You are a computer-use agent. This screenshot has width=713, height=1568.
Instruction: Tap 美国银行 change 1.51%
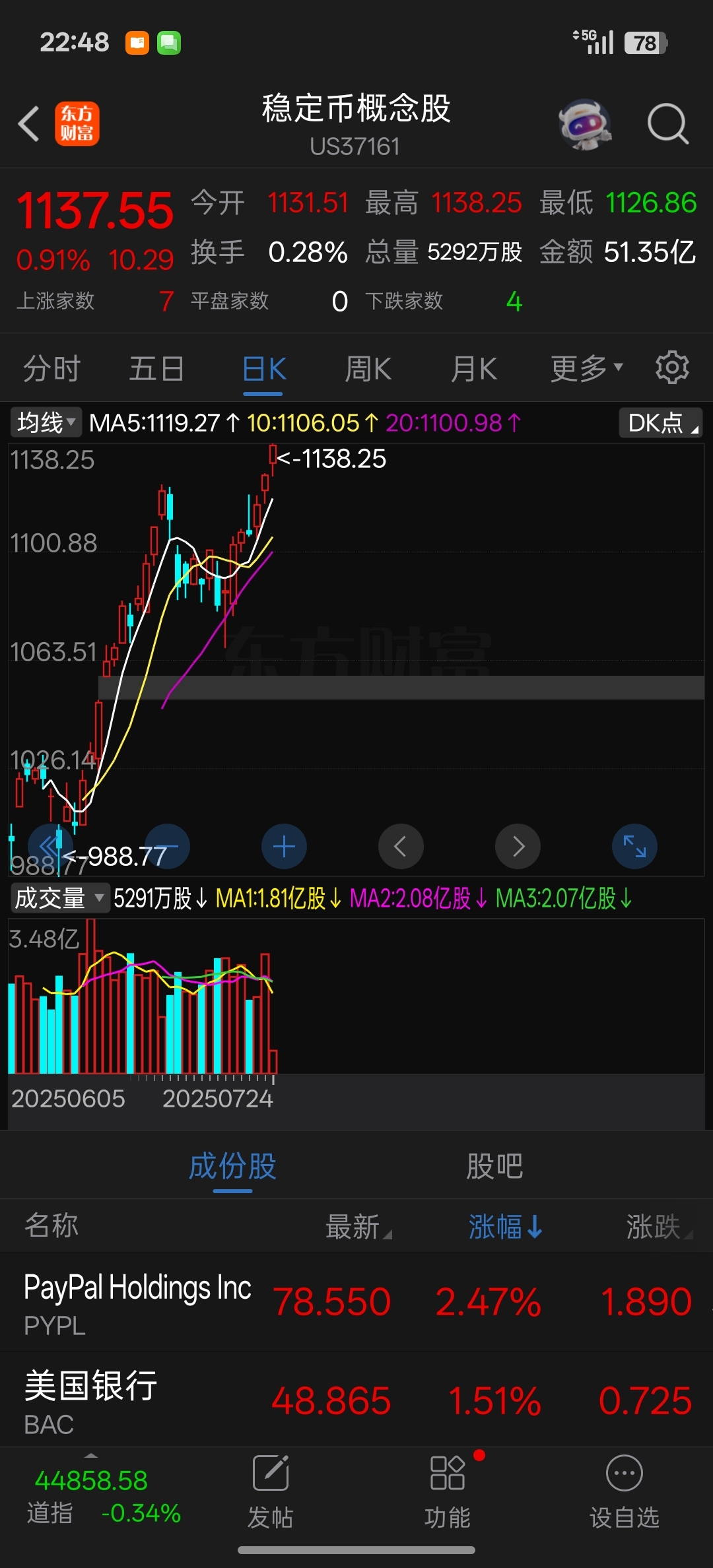coord(494,1400)
